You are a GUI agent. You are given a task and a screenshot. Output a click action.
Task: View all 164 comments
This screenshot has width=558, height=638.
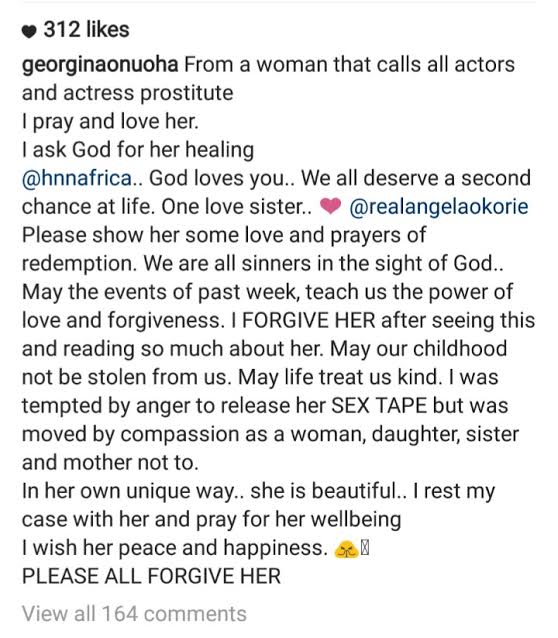(x=134, y=614)
